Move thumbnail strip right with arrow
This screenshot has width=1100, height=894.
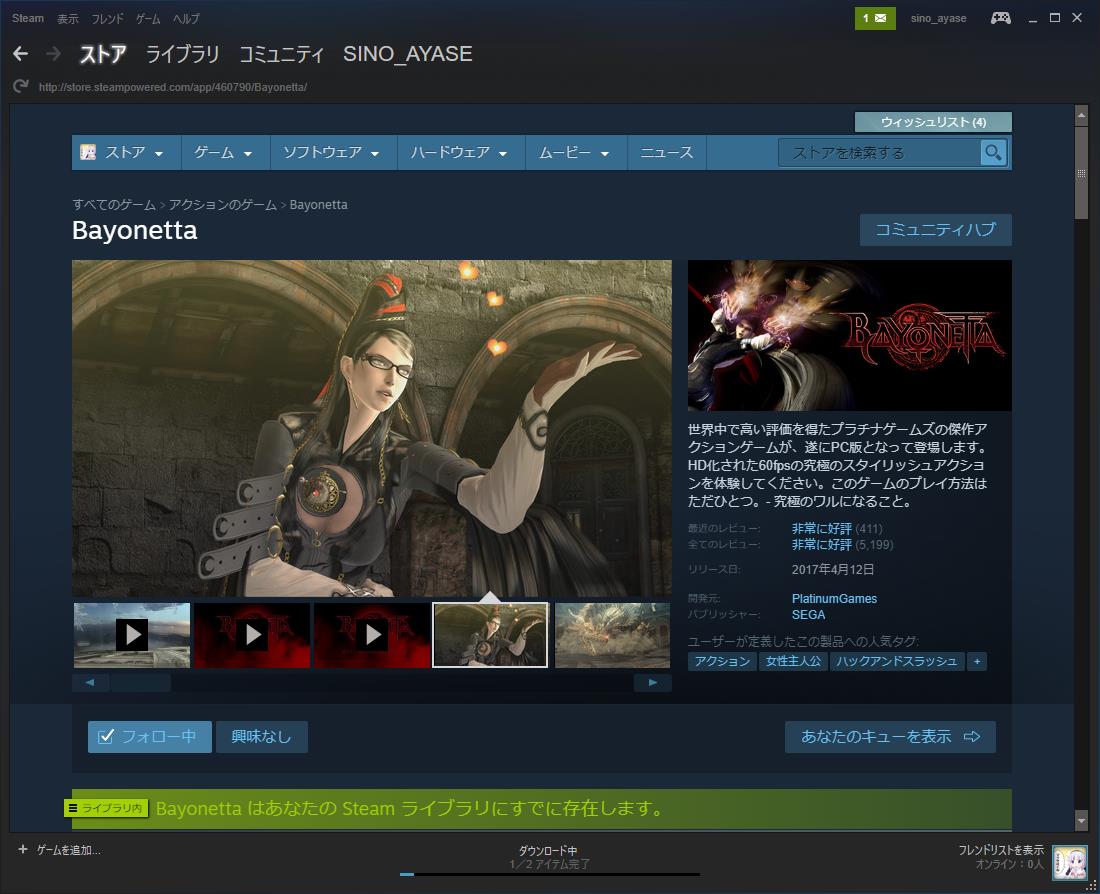tap(652, 683)
